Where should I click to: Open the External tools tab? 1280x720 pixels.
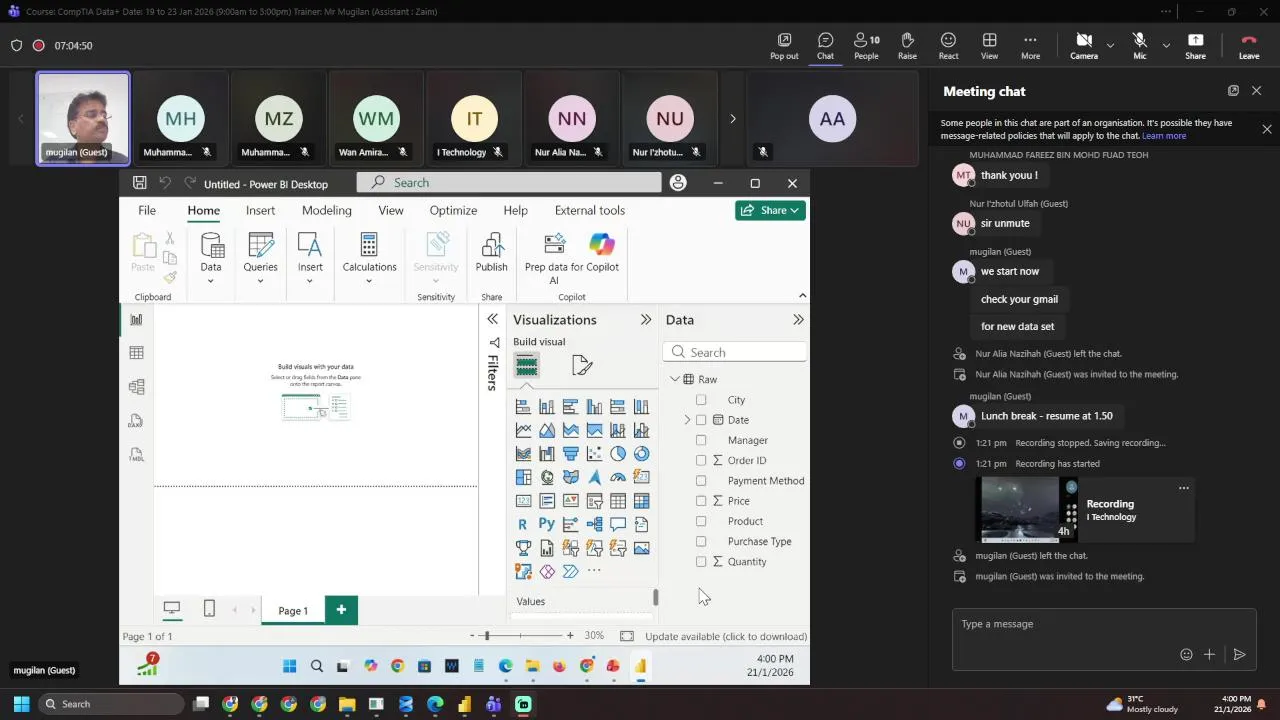click(x=590, y=211)
